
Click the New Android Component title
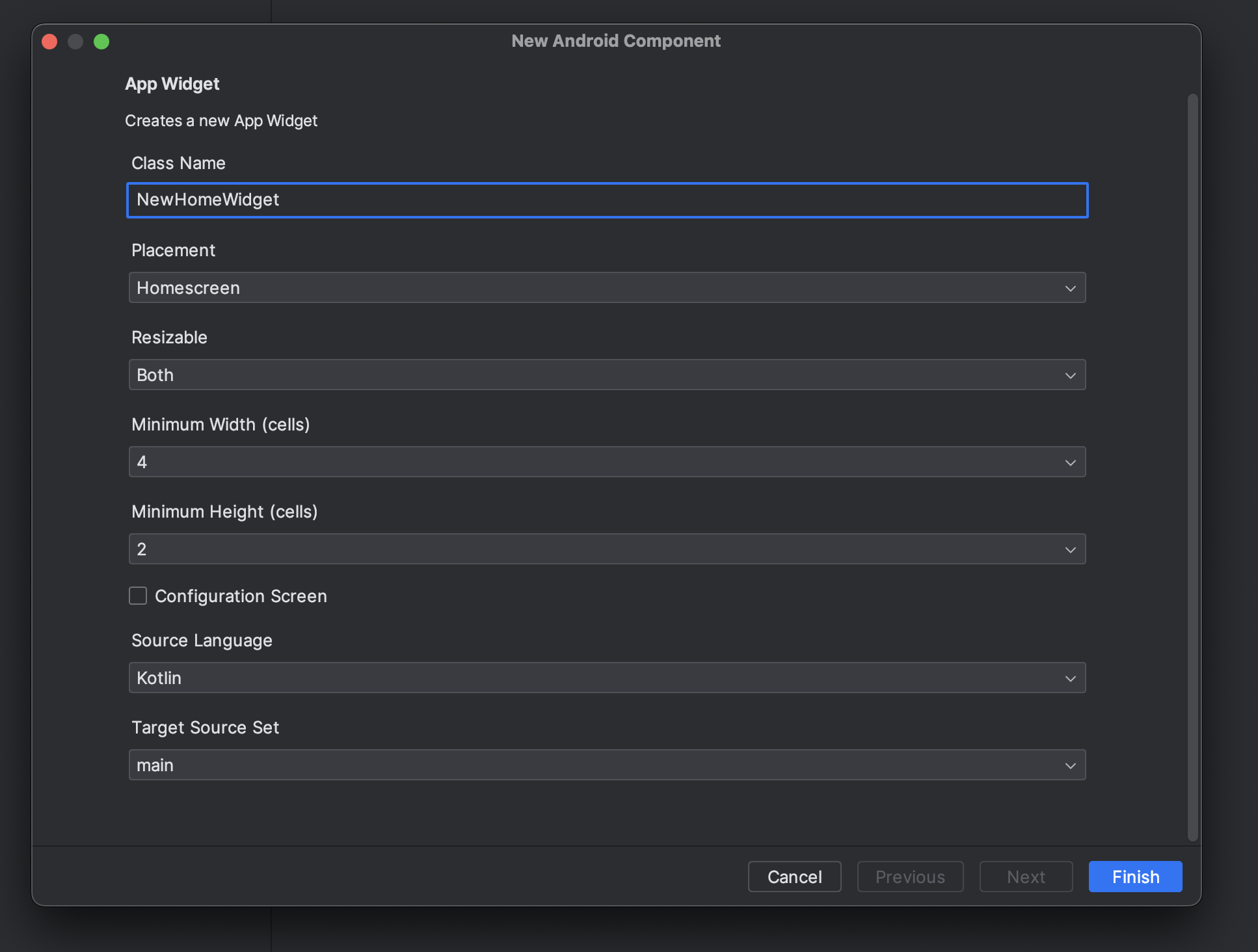pyautogui.click(x=616, y=41)
